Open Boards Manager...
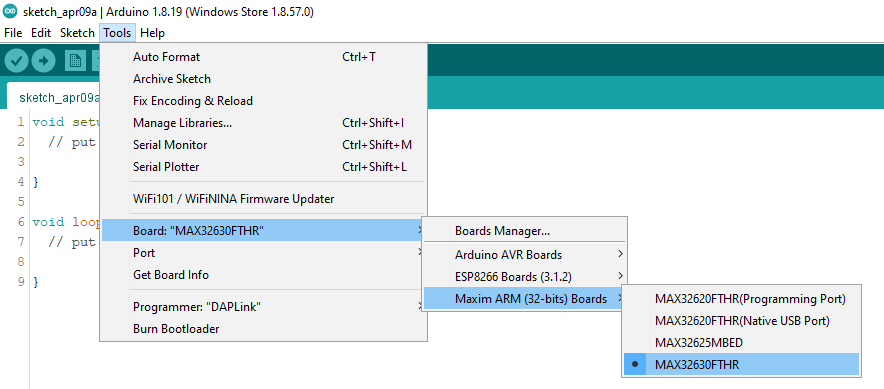The height and width of the screenshot is (389, 884). click(x=525, y=231)
